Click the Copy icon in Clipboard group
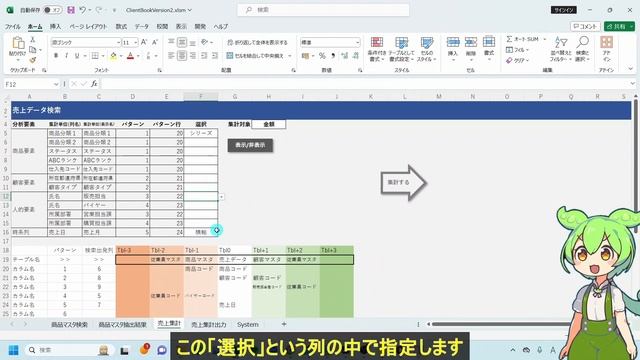This screenshot has width=640, height=360. [33, 50]
